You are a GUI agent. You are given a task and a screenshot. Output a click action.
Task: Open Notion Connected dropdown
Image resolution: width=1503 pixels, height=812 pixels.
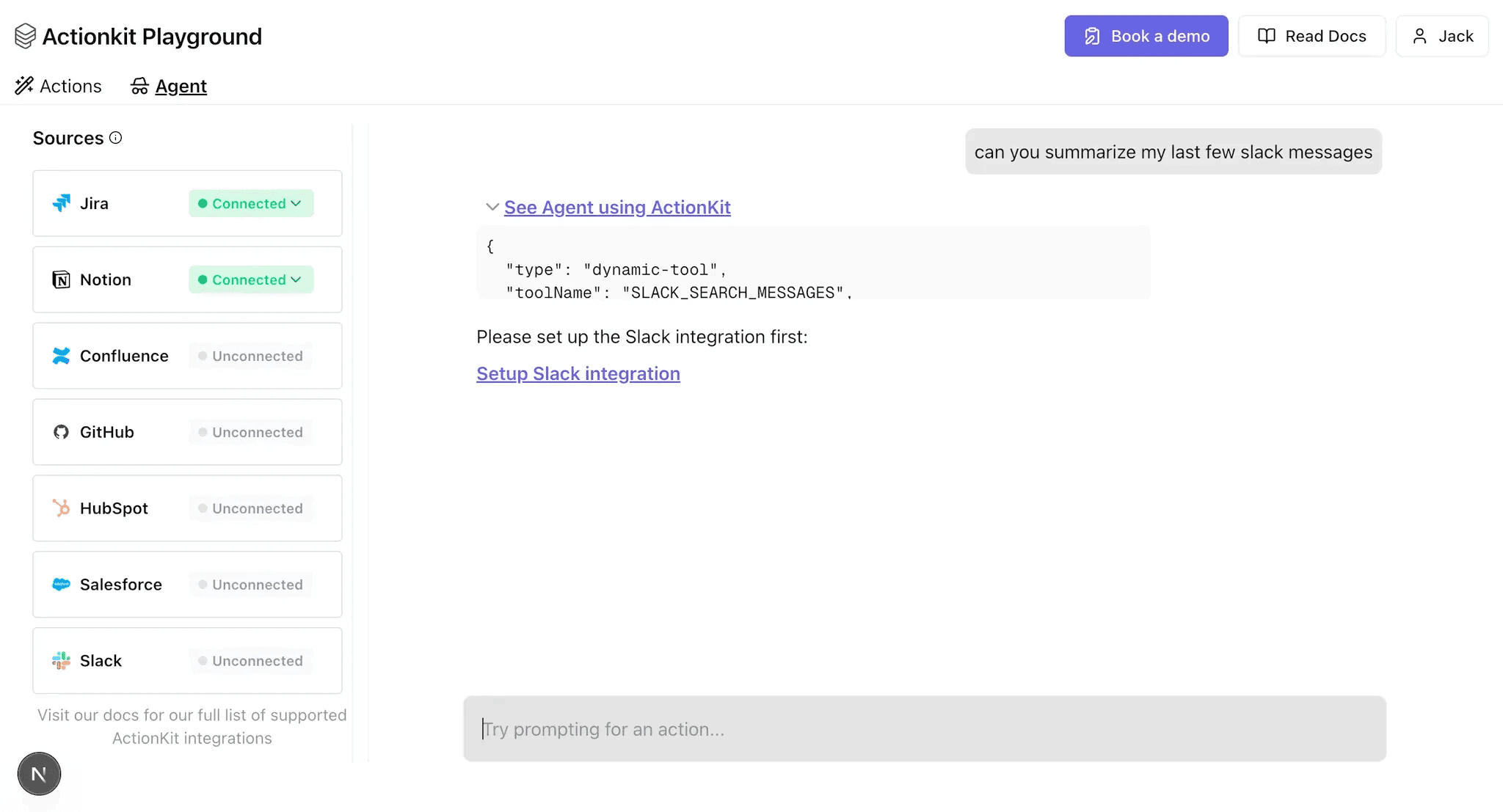(251, 279)
